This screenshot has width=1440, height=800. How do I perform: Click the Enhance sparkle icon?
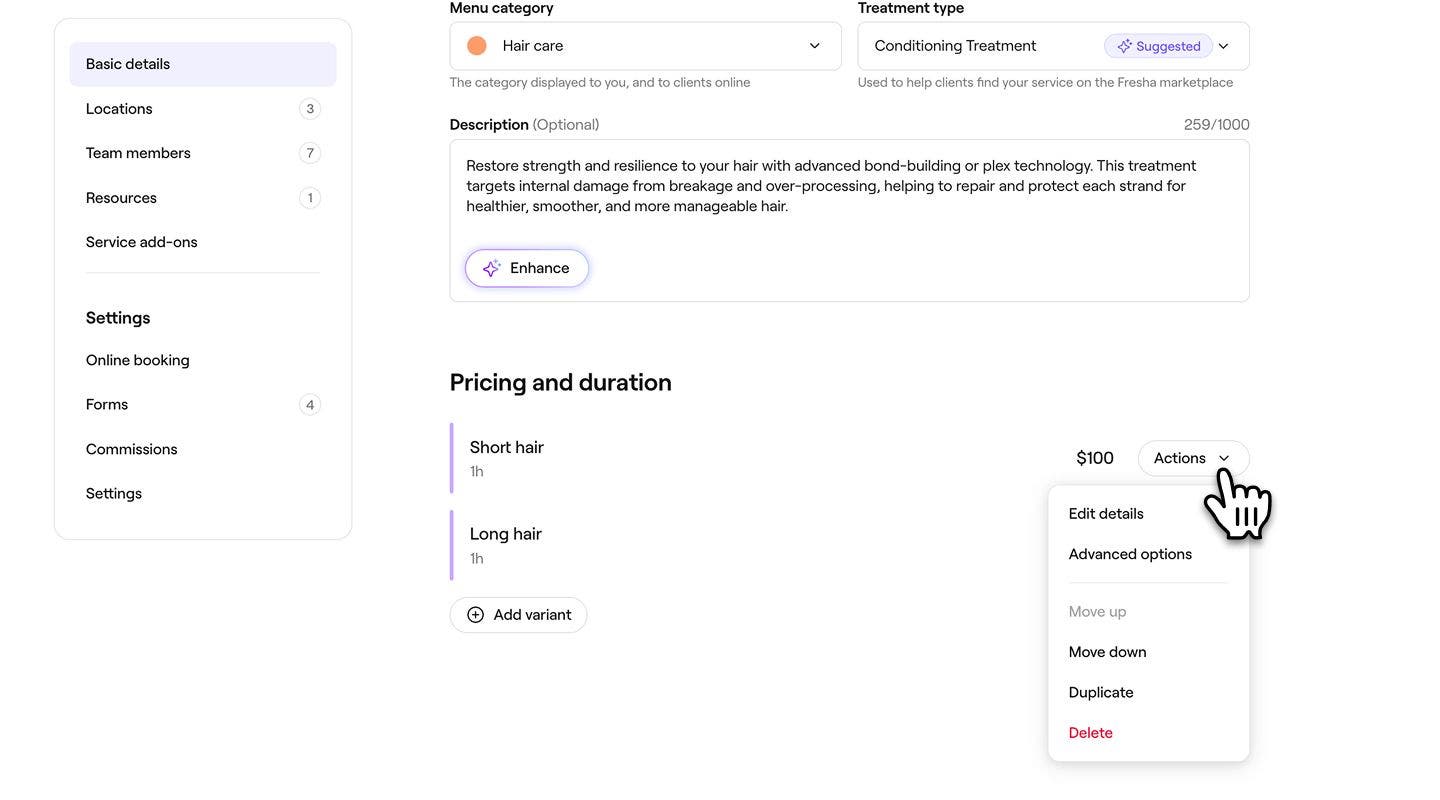pyautogui.click(x=491, y=268)
